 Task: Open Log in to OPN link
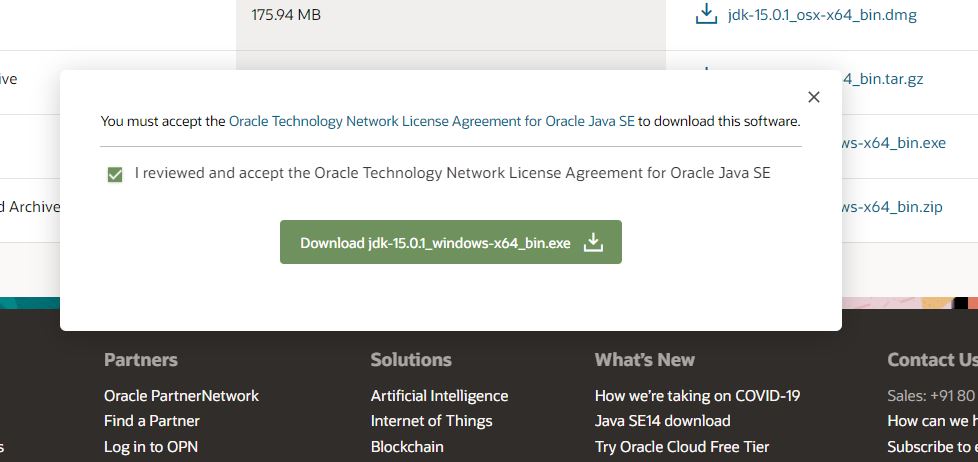click(151, 446)
